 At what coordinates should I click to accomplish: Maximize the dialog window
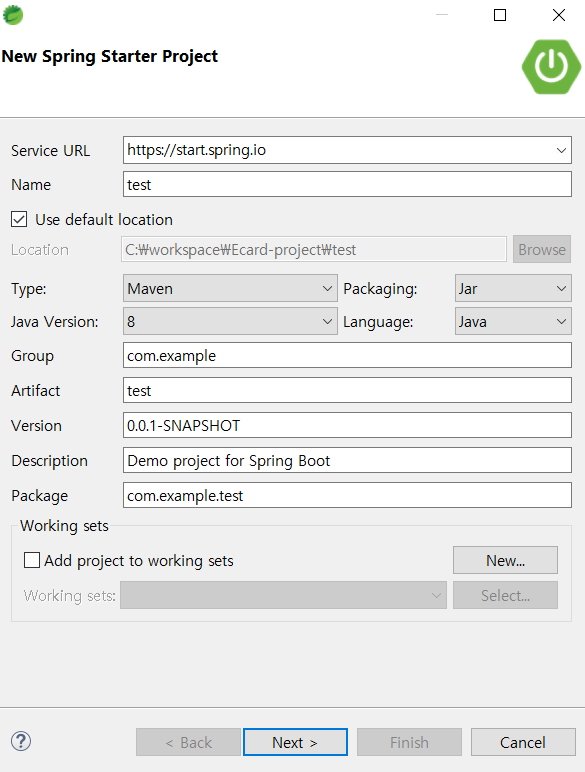tap(500, 15)
